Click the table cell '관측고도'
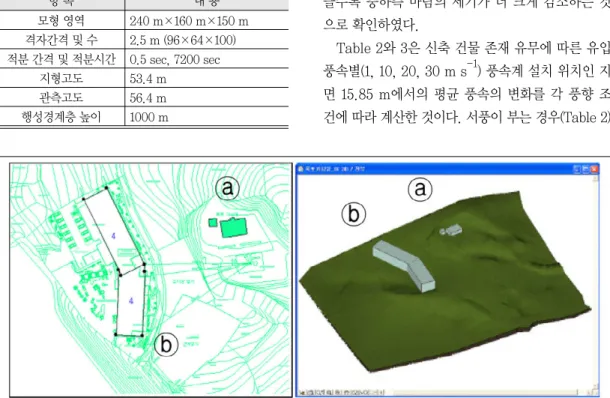 coord(61,97)
